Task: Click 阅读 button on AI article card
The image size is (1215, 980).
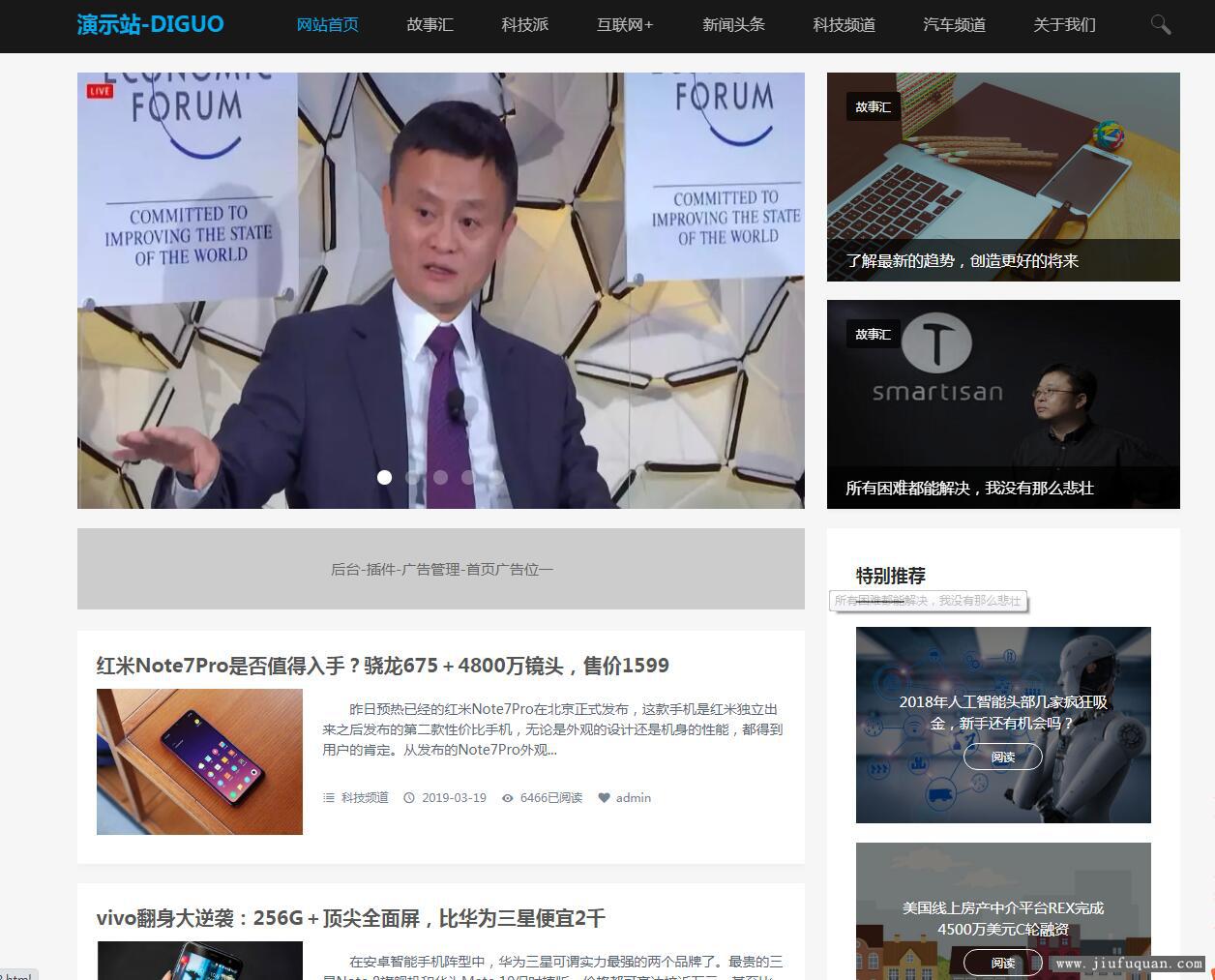Action: point(1003,757)
